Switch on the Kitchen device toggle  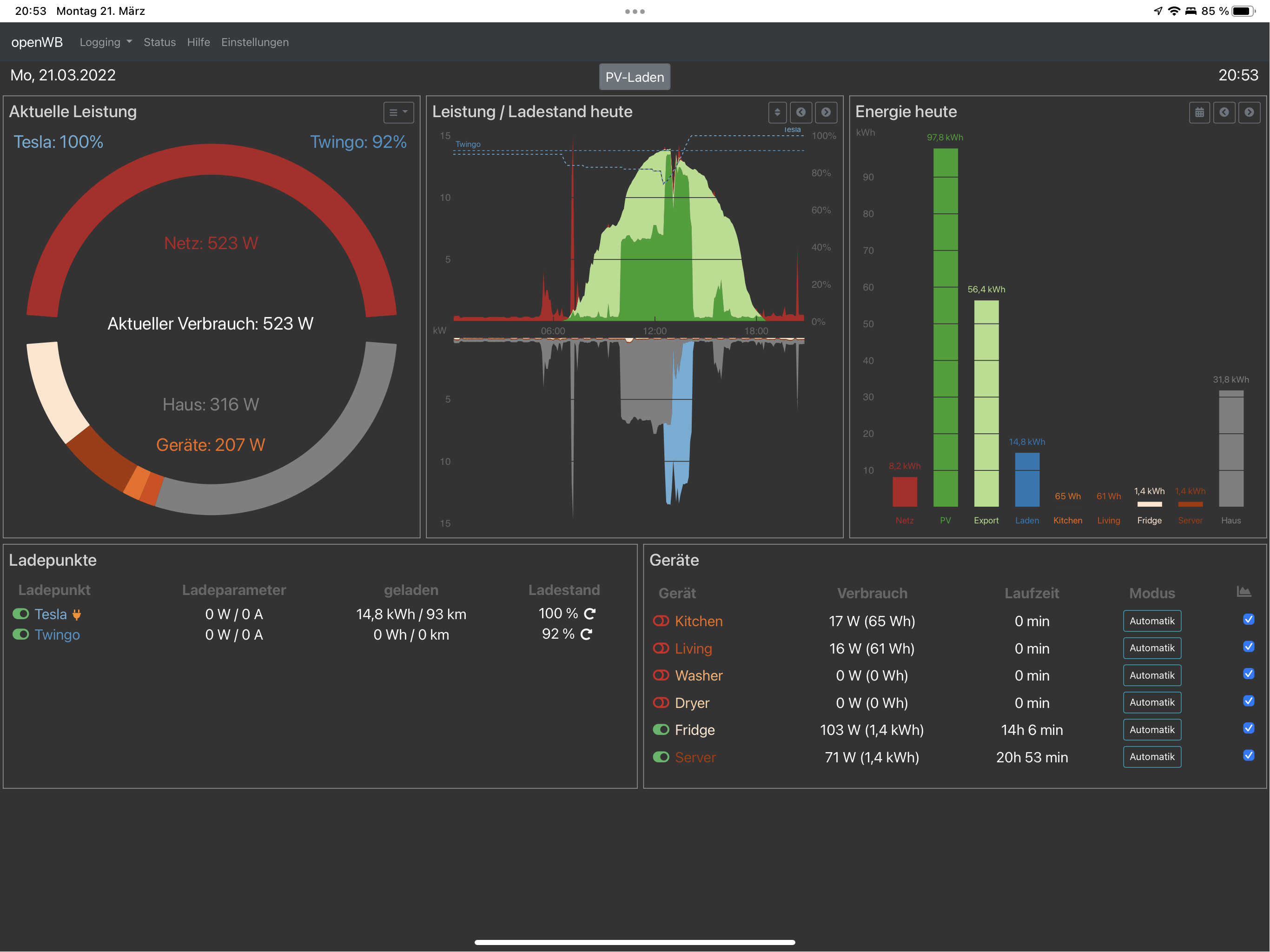pyautogui.click(x=661, y=621)
